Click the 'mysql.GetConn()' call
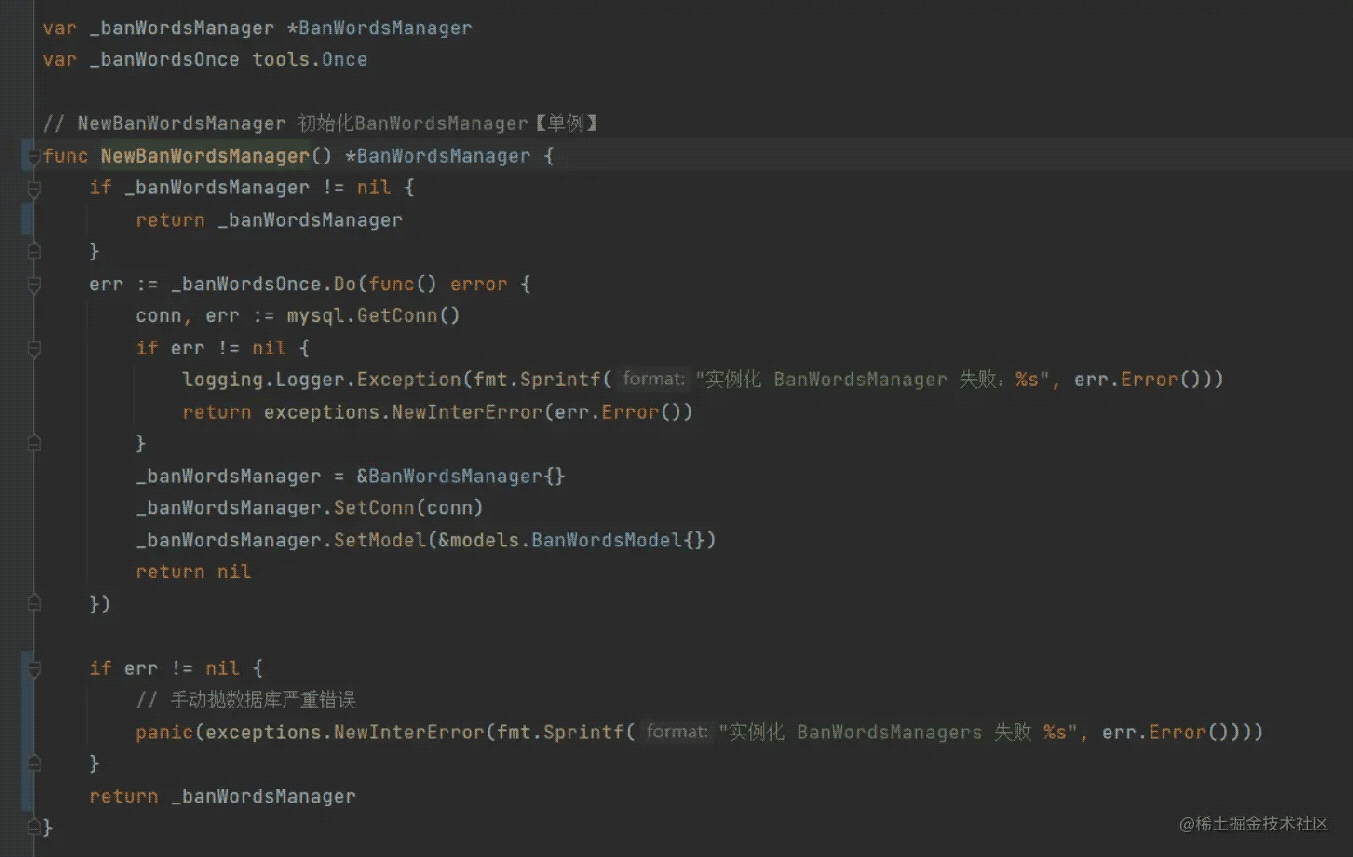Image resolution: width=1353 pixels, height=857 pixels. pyautogui.click(x=373, y=316)
